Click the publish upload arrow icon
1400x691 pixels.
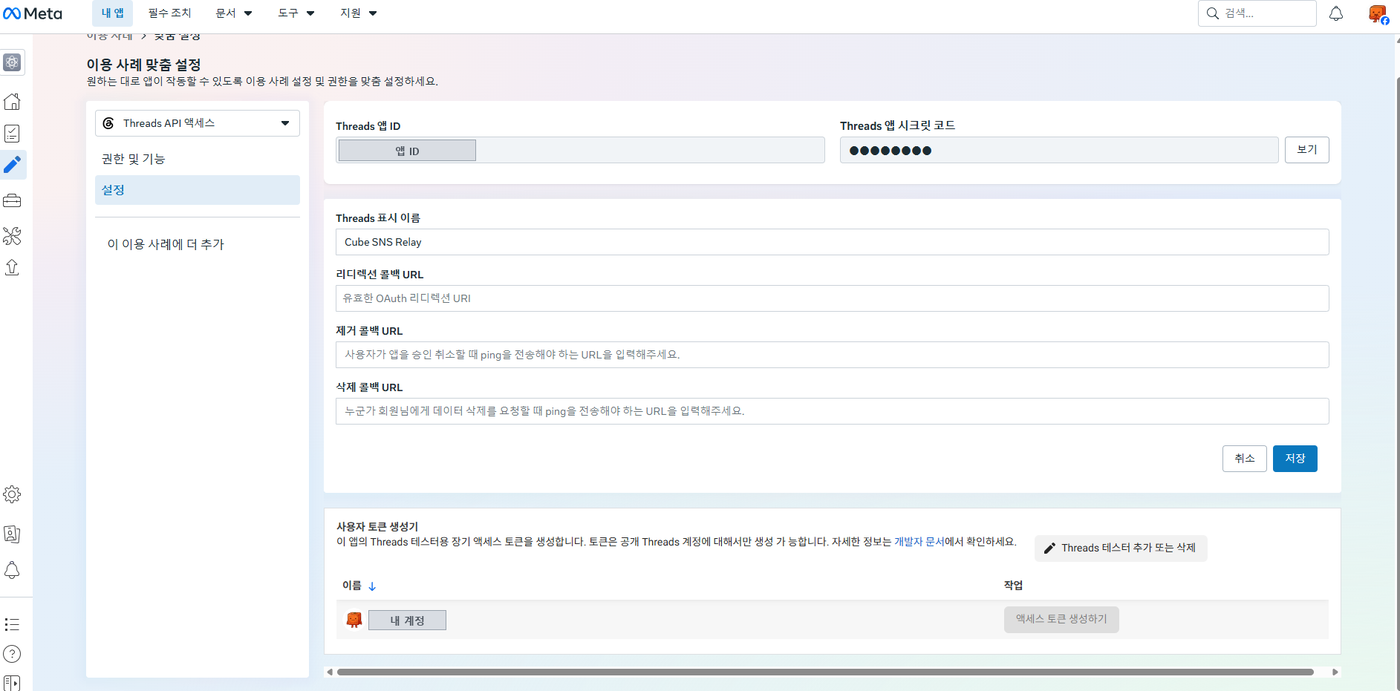click(x=12, y=267)
